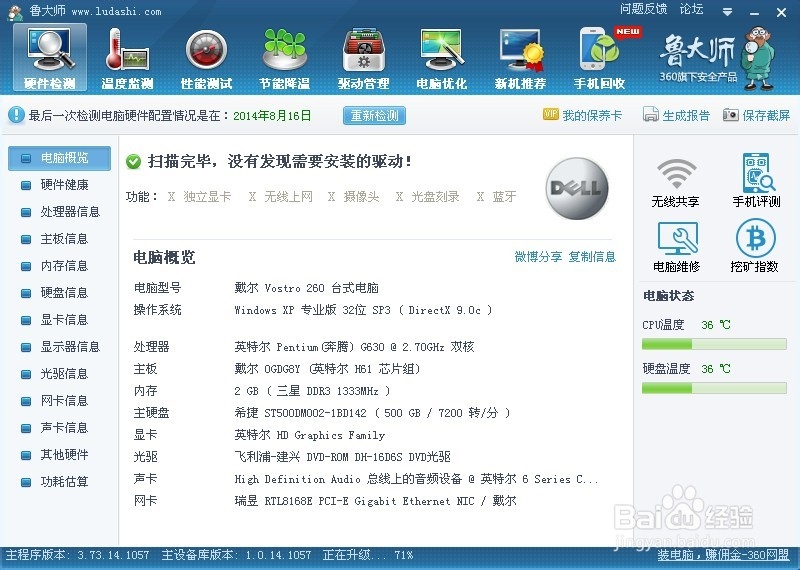Click the High Definition Audio sound card text
The height and width of the screenshot is (570, 800).
pyautogui.click(x=416, y=479)
